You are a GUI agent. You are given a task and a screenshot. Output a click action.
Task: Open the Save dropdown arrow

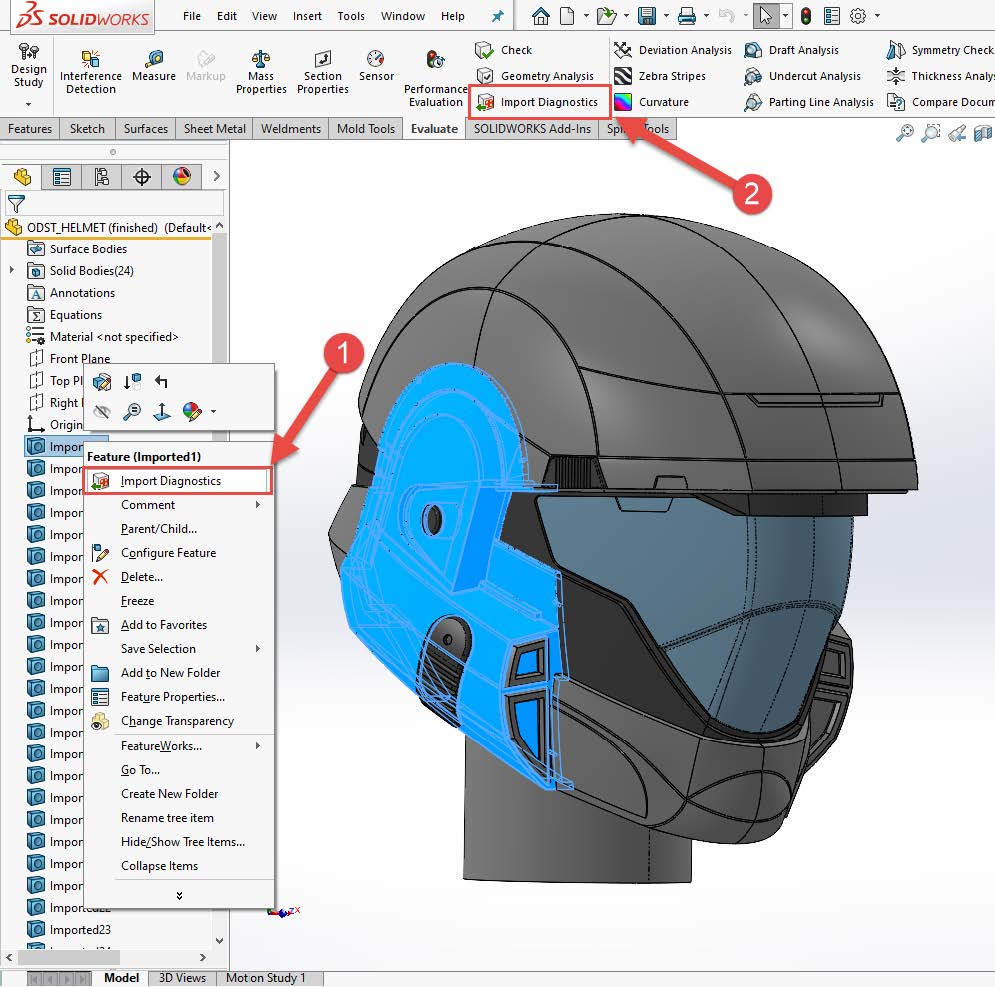(666, 16)
